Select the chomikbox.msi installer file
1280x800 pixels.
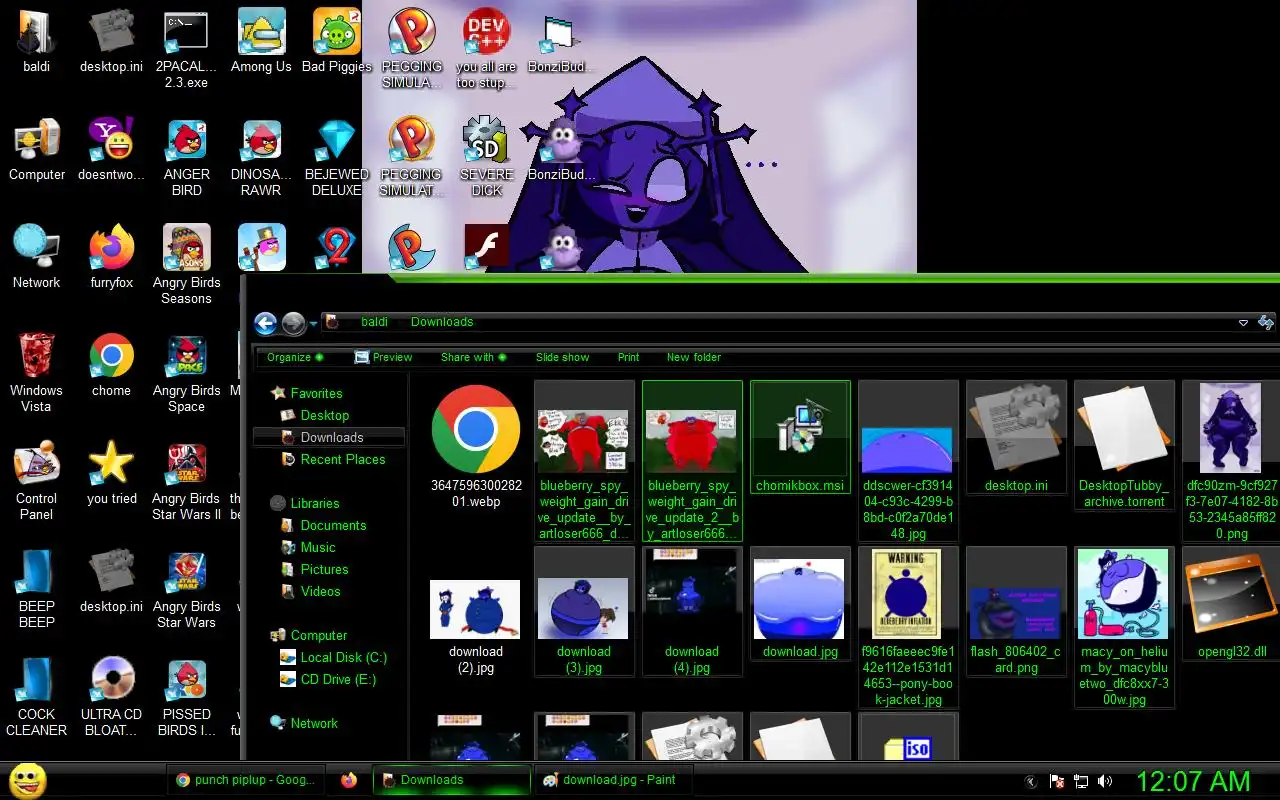(800, 438)
